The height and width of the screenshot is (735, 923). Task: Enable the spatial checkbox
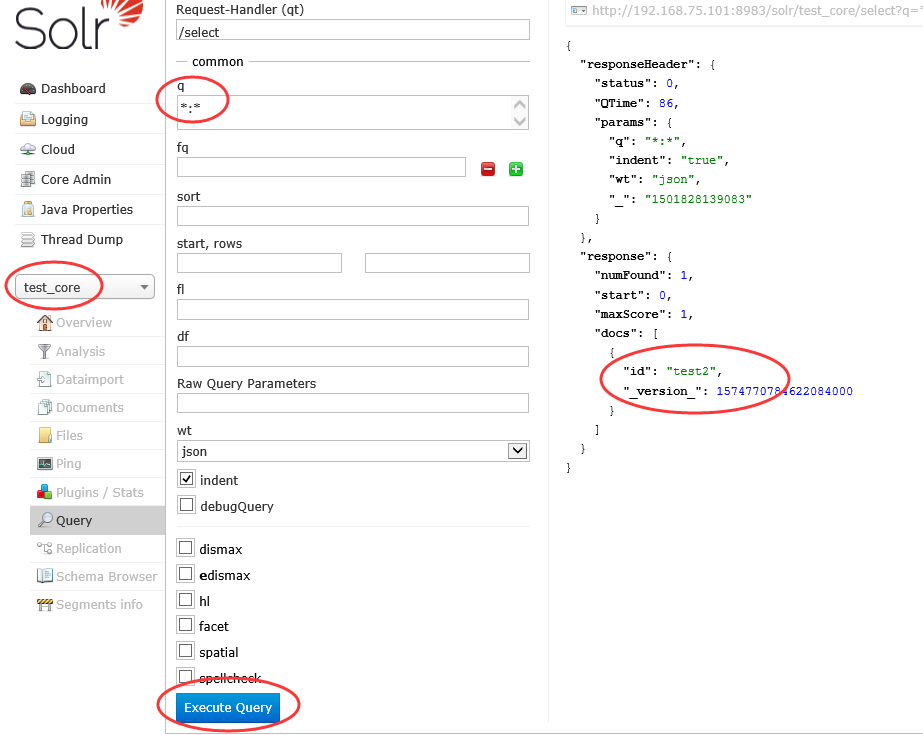(186, 651)
